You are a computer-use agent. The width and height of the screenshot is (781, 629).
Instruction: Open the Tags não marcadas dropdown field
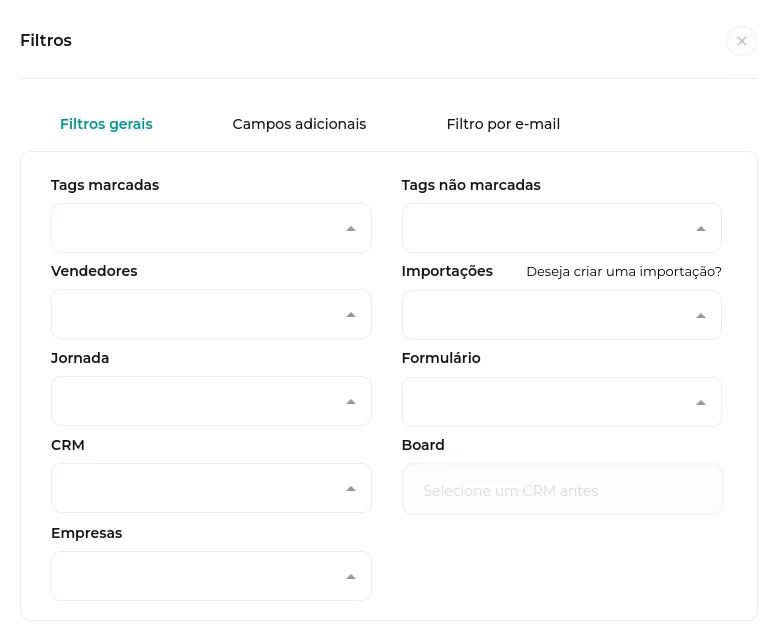click(x=562, y=228)
